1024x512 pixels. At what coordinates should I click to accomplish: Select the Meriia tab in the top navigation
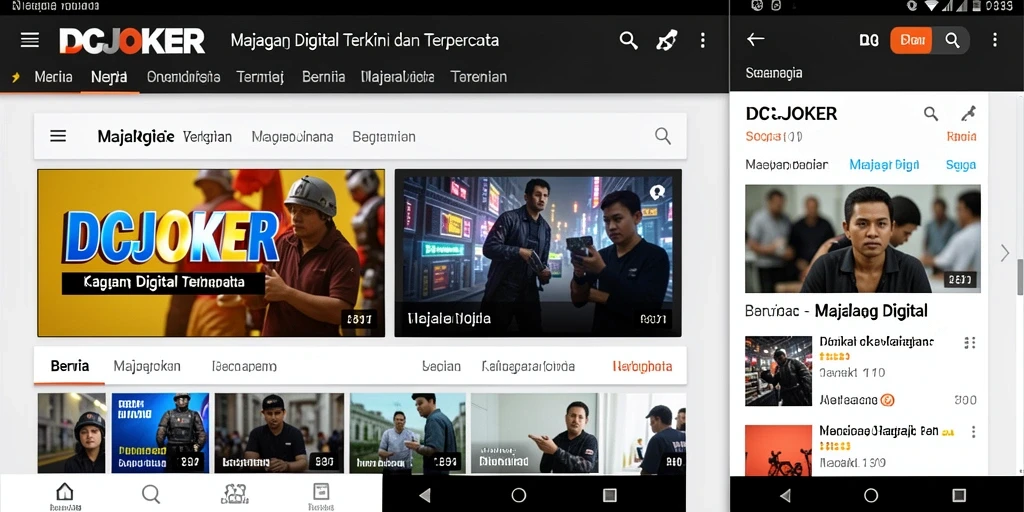54,77
